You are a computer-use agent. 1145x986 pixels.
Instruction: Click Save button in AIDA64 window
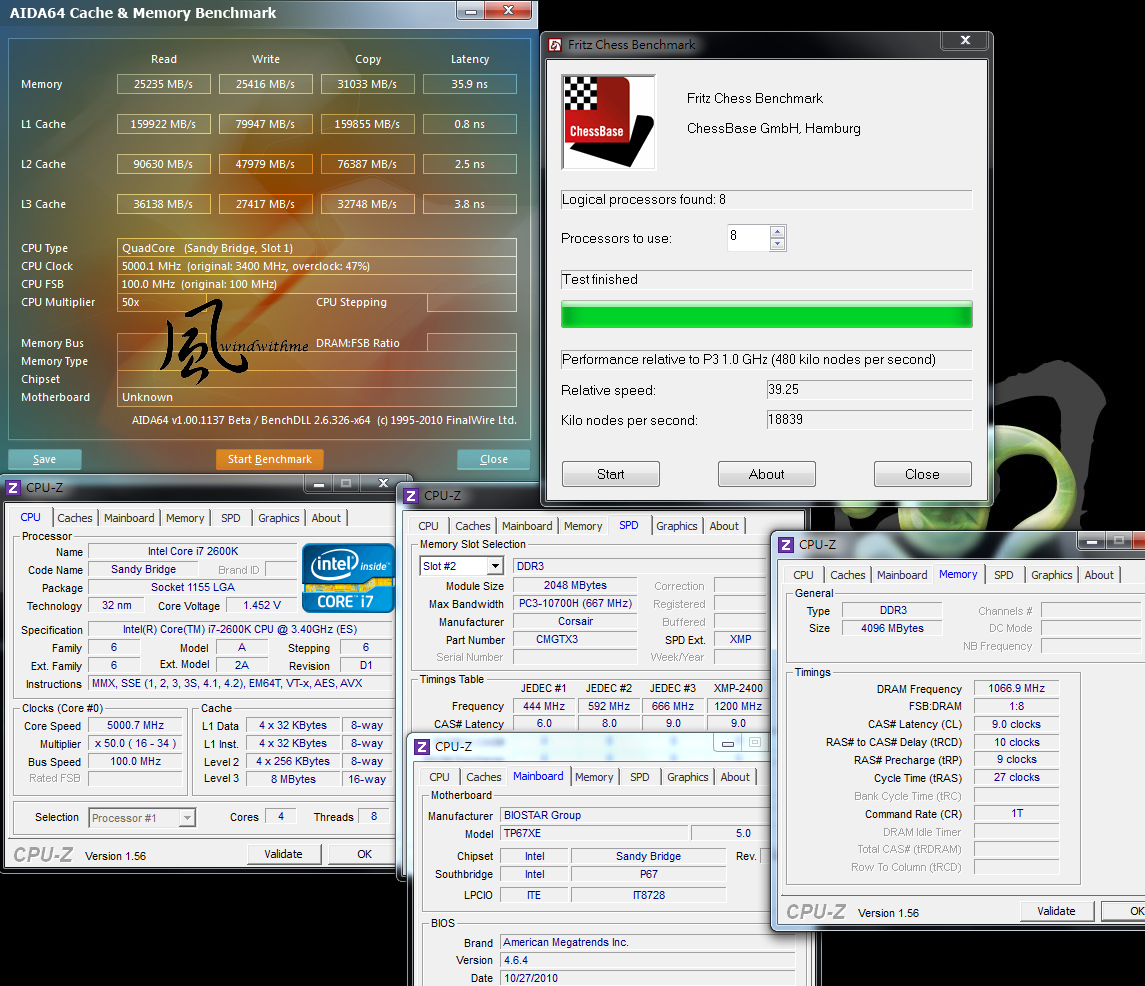44,459
